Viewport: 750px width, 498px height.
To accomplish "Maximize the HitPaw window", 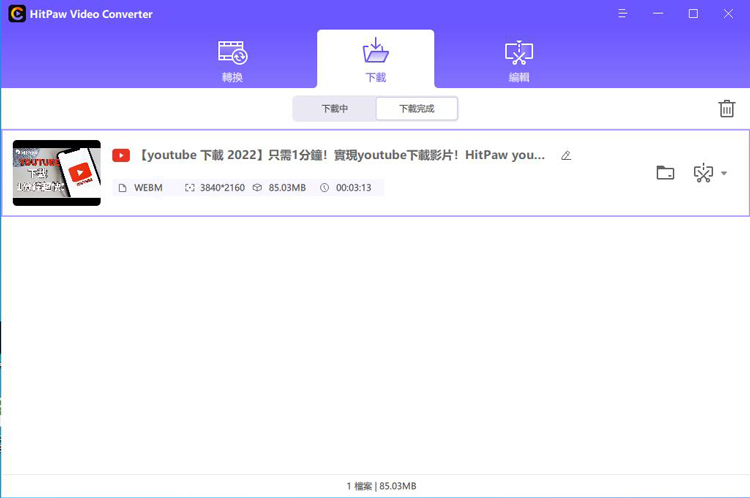I will coord(693,13).
